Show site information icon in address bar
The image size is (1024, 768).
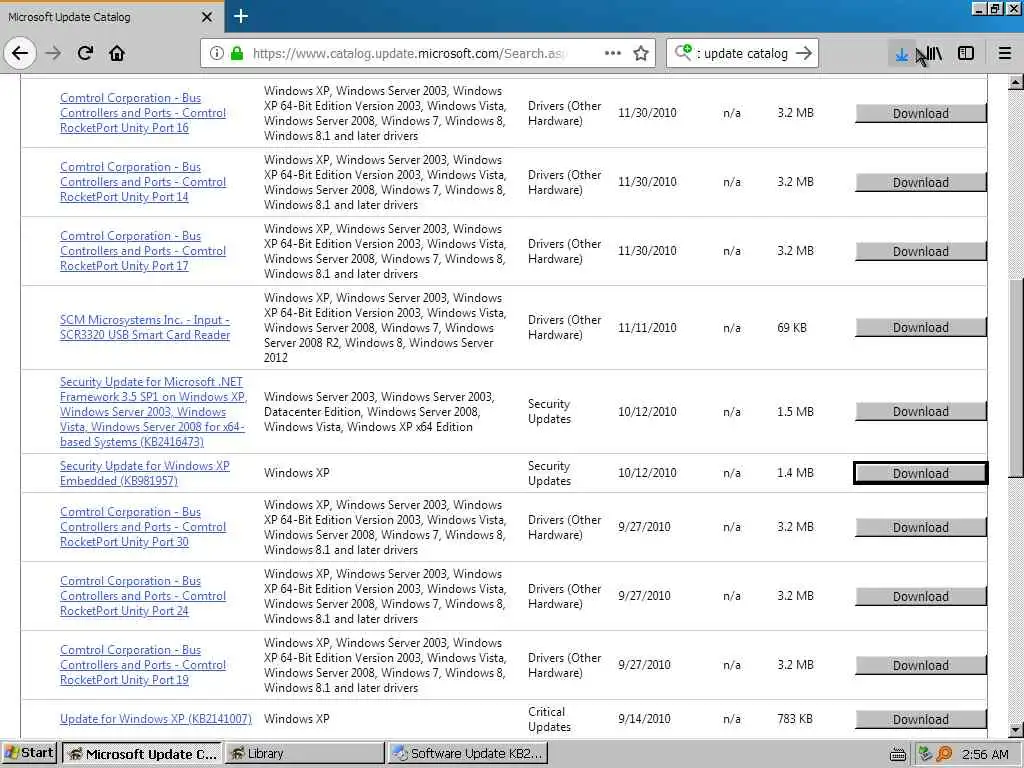click(217, 53)
